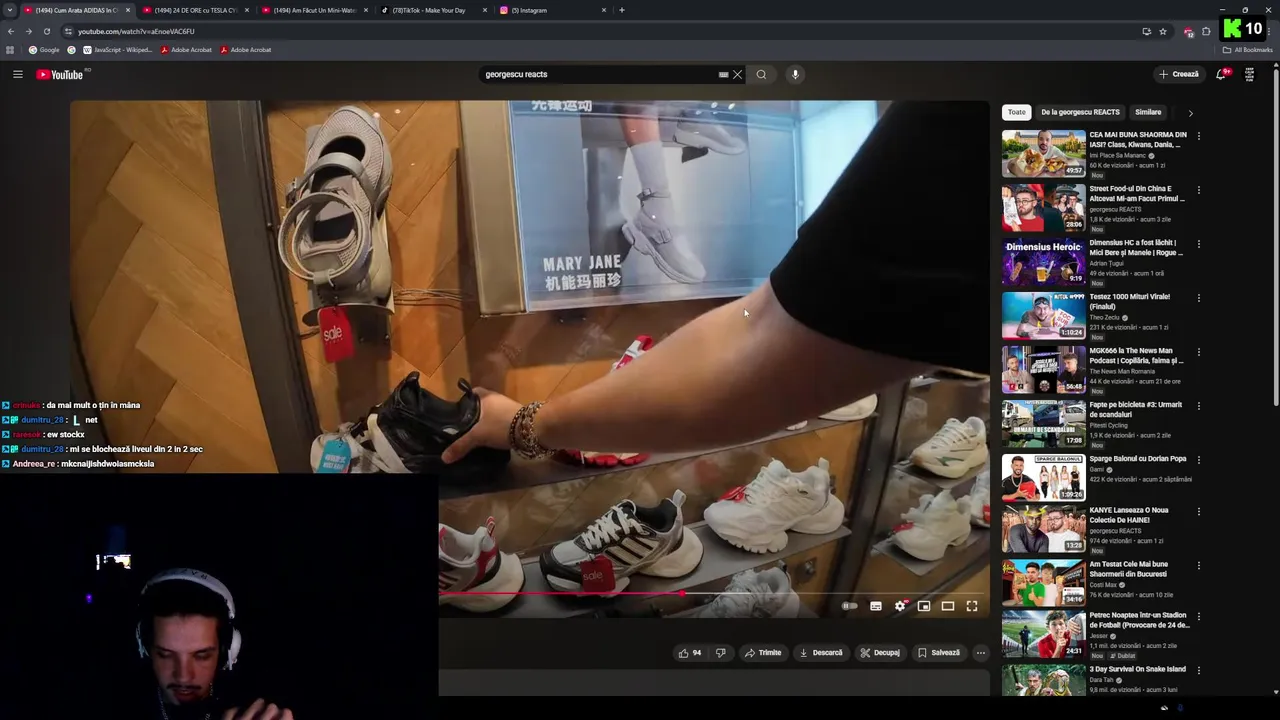Go forward using browser forward arrow
This screenshot has height=720, width=1280.
[x=28, y=31]
